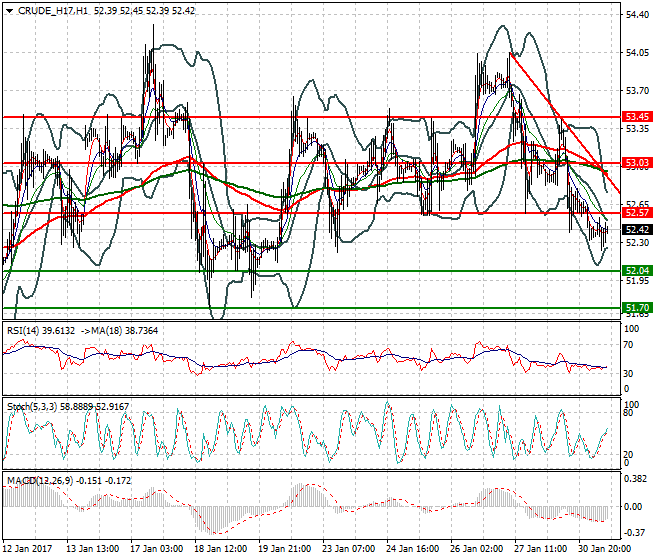Select the 53.45 red resistance price label
Image resolution: width=660 pixels, height=560 pixels.
(638, 117)
